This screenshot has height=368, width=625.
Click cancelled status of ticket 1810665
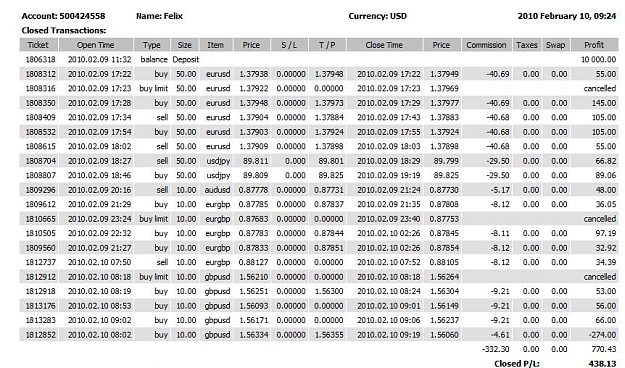[x=600, y=219]
